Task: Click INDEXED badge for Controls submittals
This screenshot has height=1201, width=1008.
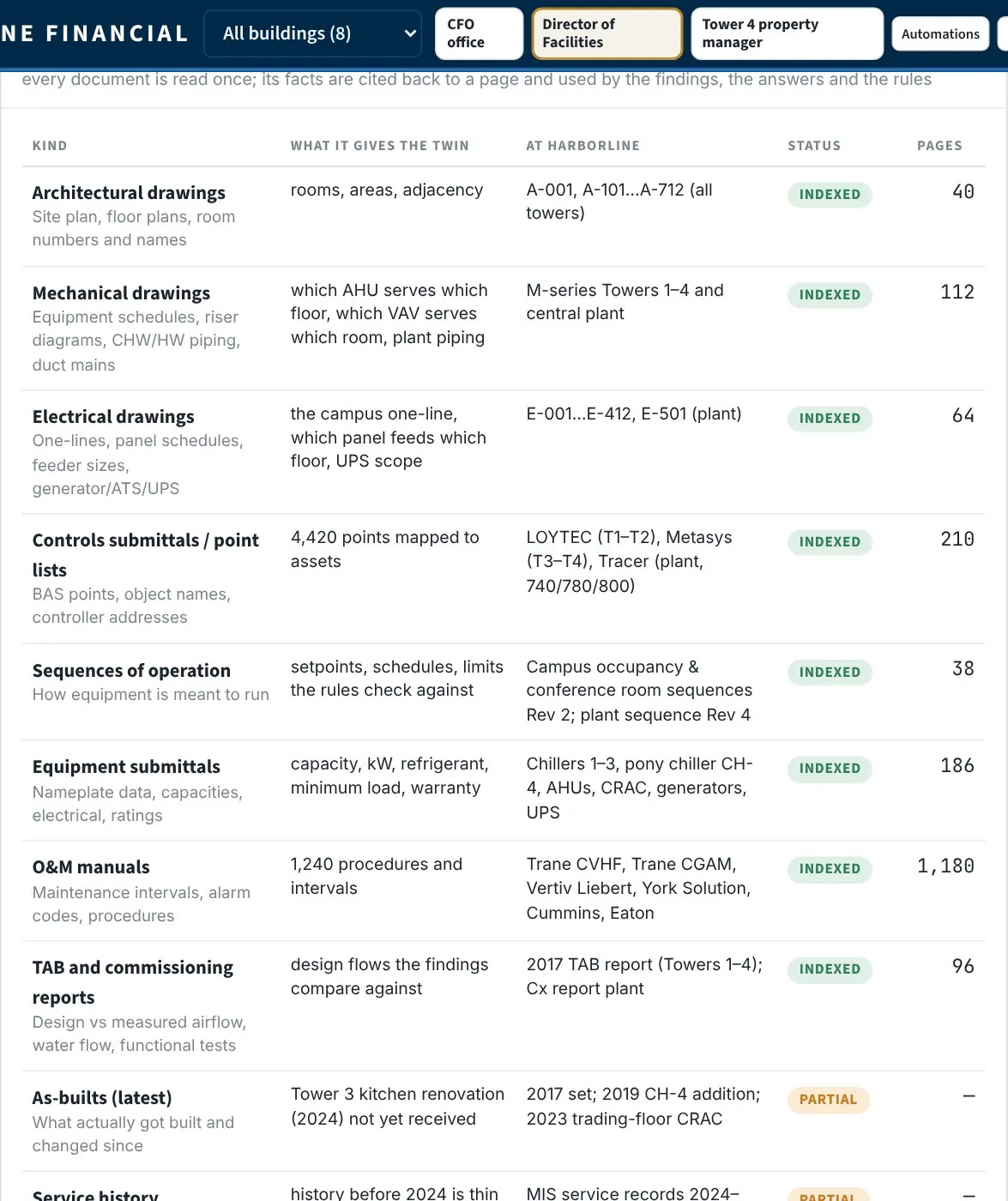Action: pyautogui.click(x=830, y=542)
